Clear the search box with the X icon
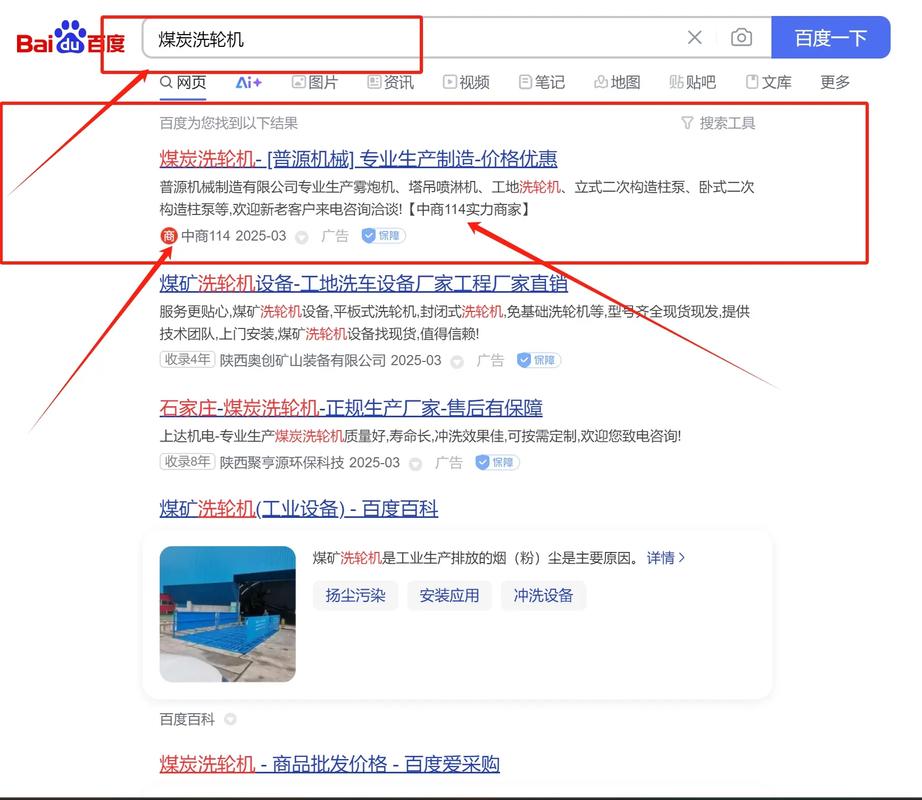This screenshot has width=922, height=800. (x=694, y=38)
